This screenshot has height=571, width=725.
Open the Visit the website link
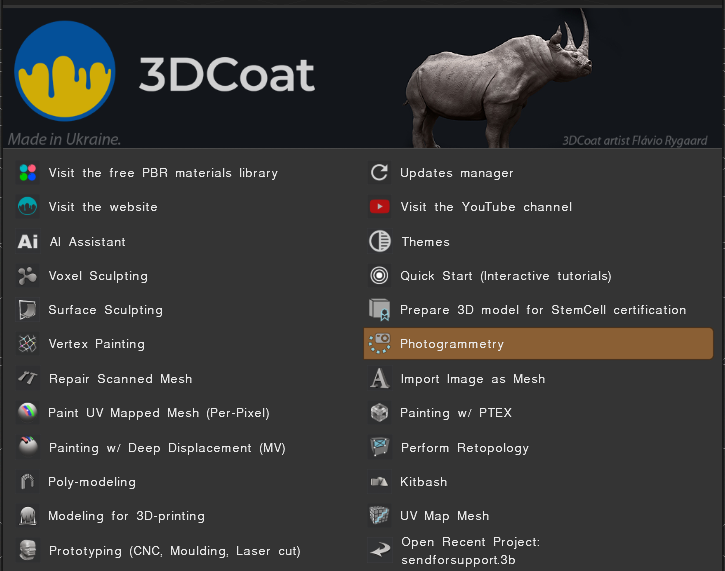click(x=103, y=207)
